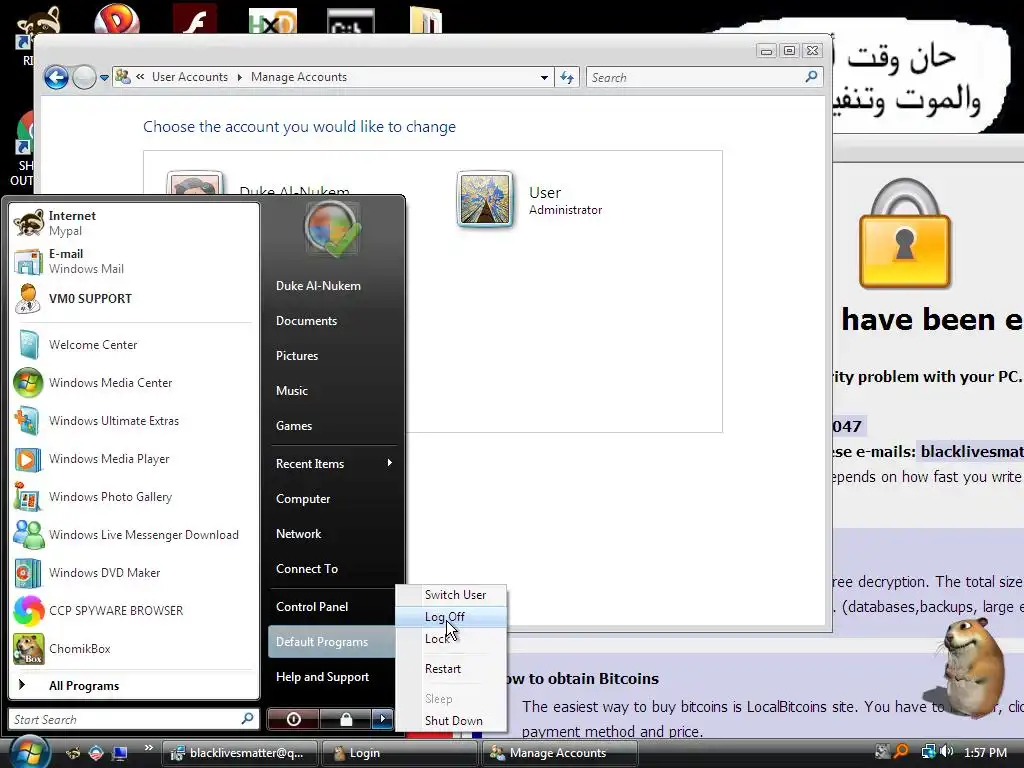The width and height of the screenshot is (1024, 768).
Task: Click the Show Desktop quick launch icon
Action: tap(119, 754)
